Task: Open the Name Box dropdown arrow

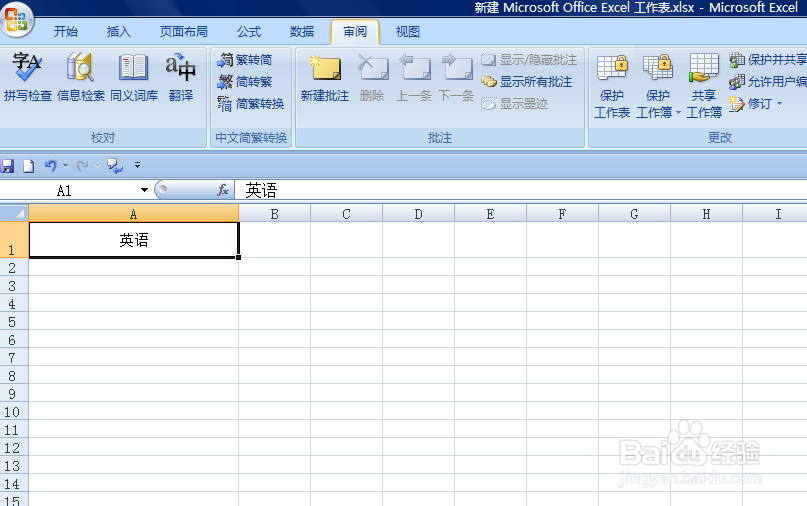Action: [144, 190]
